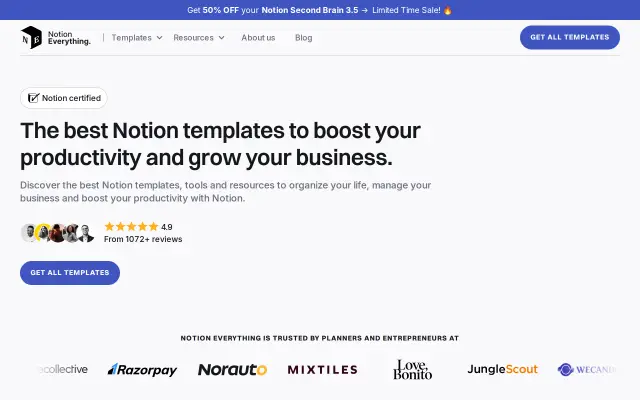Click the 'Discover the best Notion templates' paragraph
Image resolution: width=640 pixels, height=400 pixels.
(226, 191)
